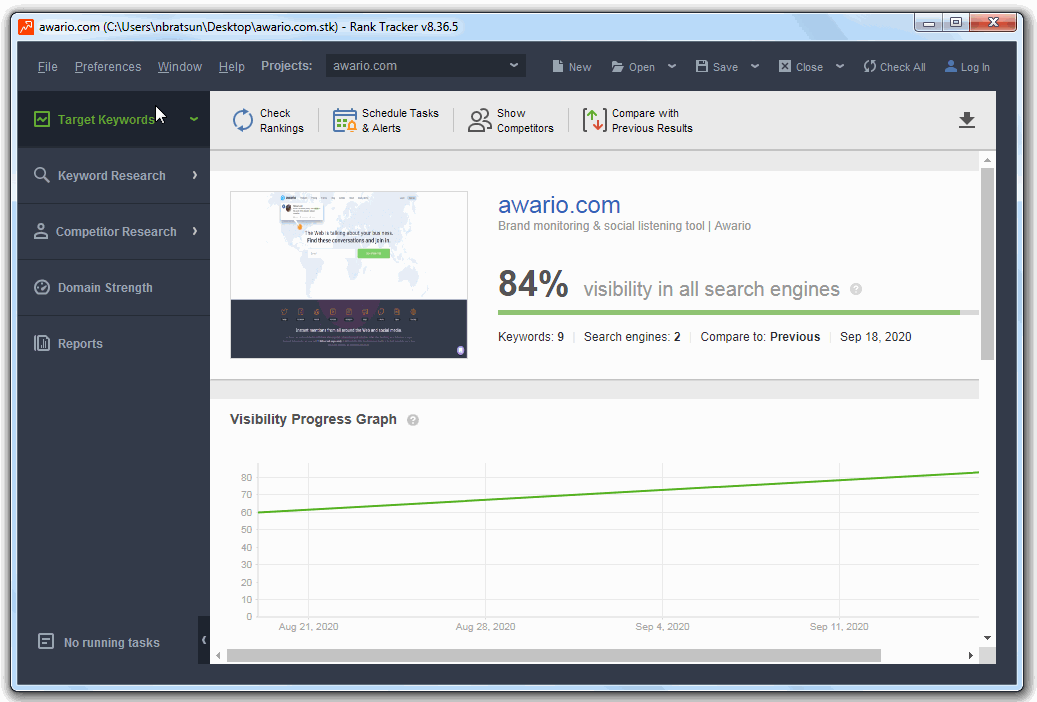1037x702 pixels.
Task: Click the vertical scrollbar thumb
Action: click(987, 263)
